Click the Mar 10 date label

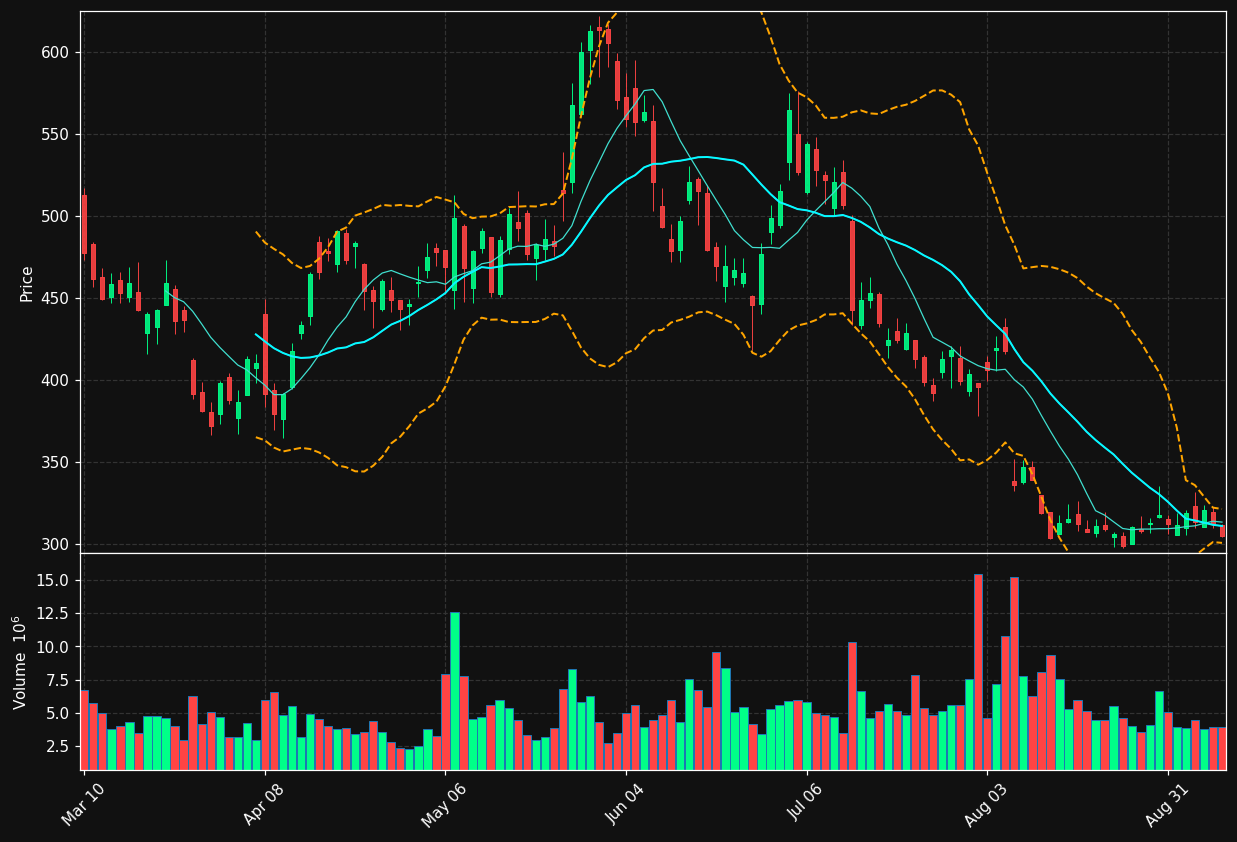pyautogui.click(x=81, y=805)
